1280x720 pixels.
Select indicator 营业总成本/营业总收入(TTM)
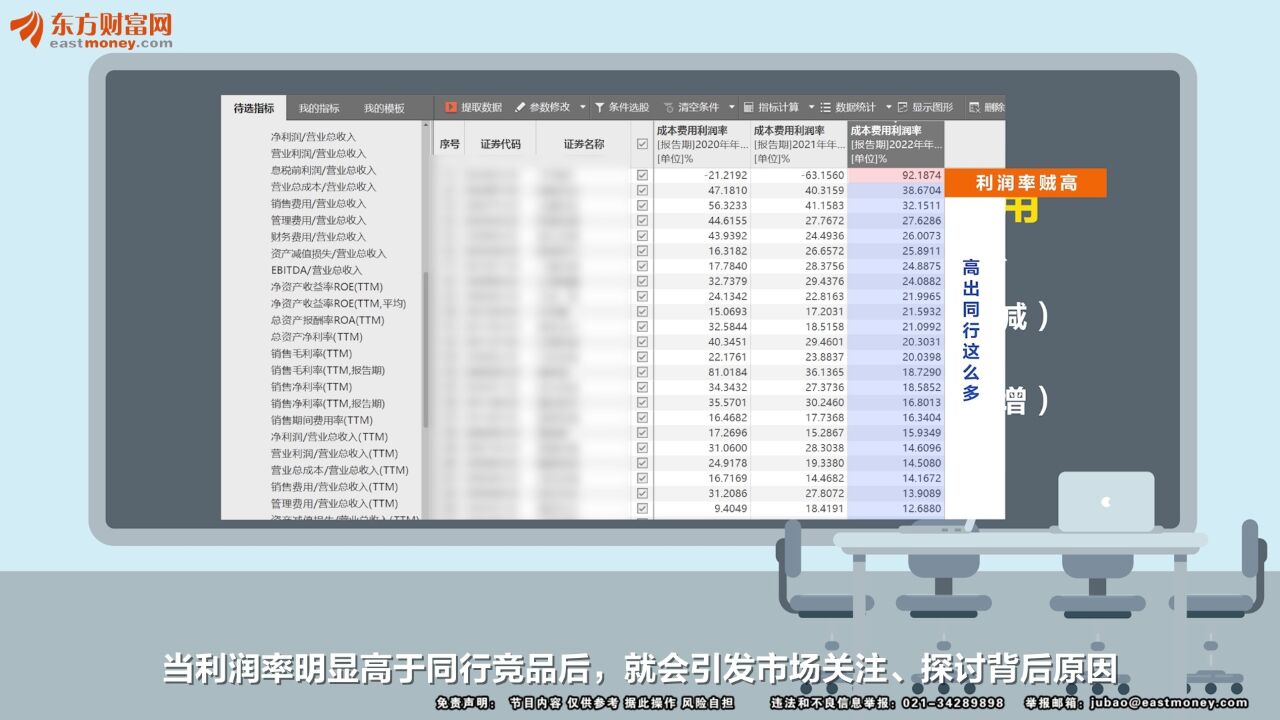tap(339, 470)
